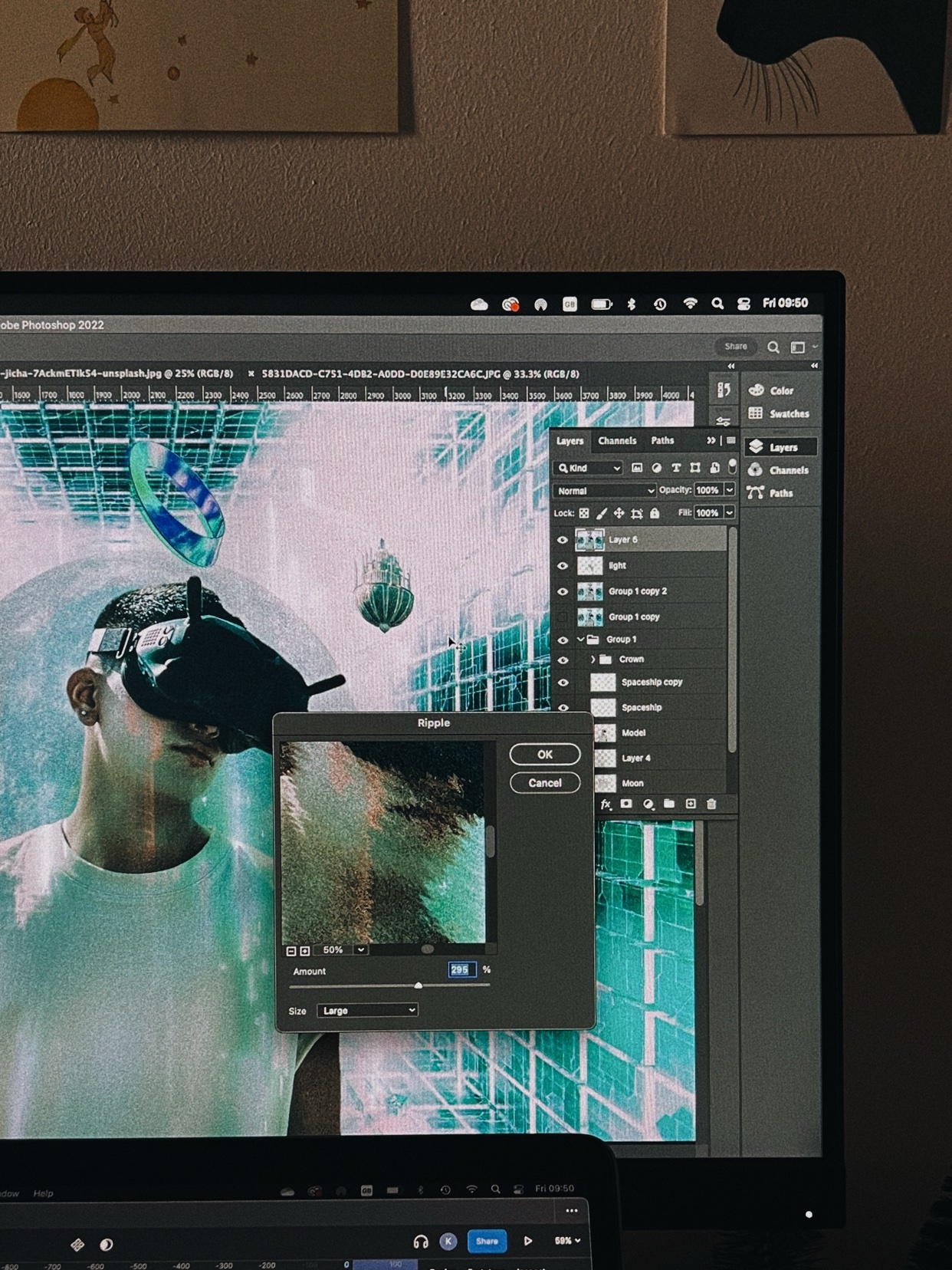Open the workspace switcher icon
The width and height of the screenshot is (952, 1270).
click(798, 347)
